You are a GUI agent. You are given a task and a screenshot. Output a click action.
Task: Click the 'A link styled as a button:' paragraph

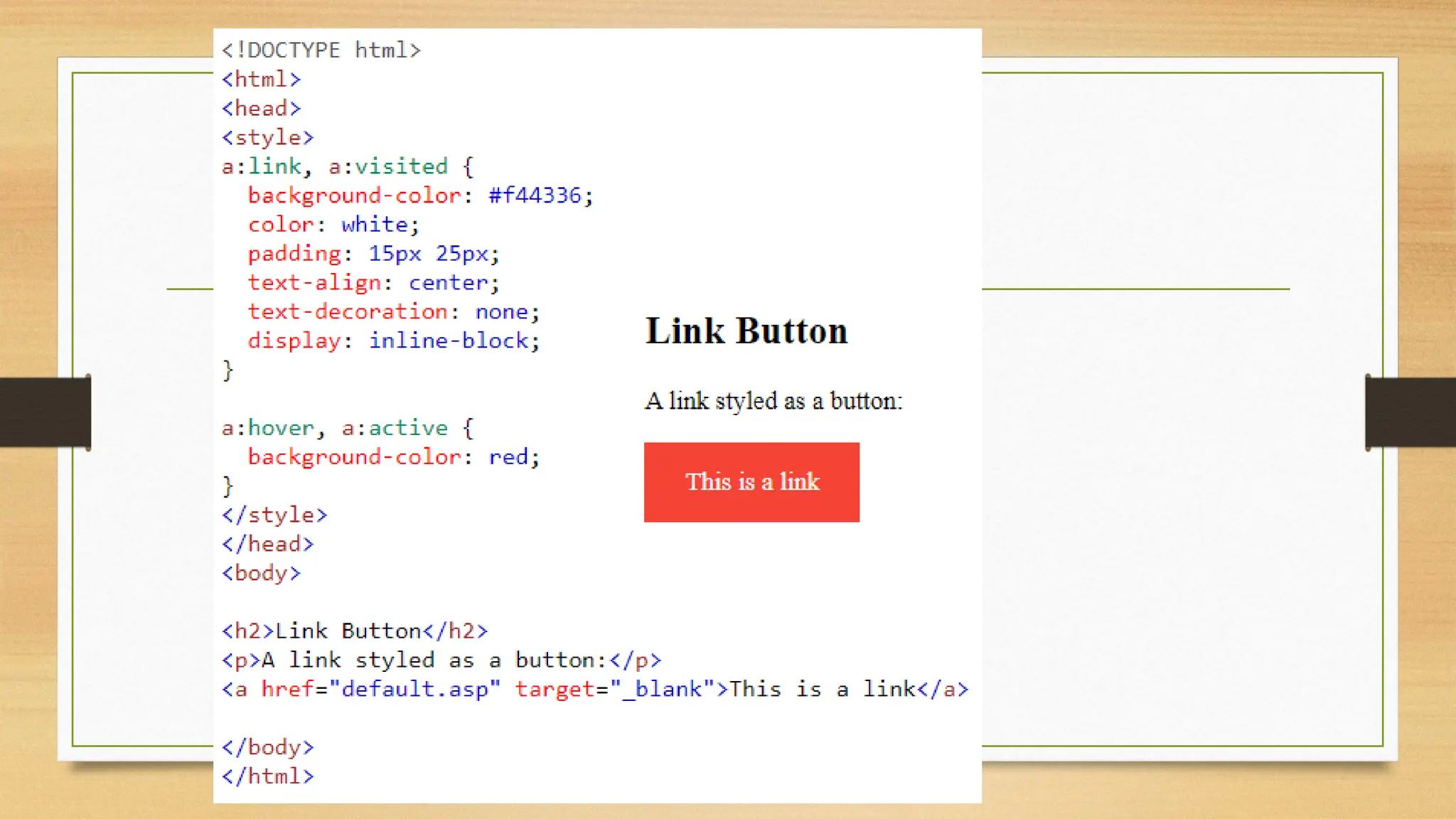[773, 401]
